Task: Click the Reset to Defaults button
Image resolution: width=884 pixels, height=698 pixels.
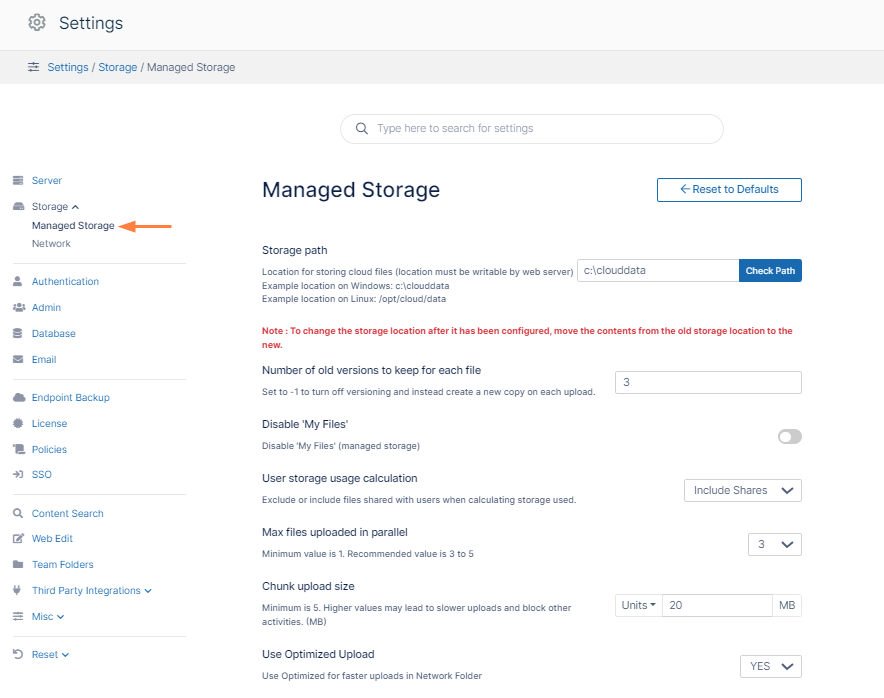Action: (x=728, y=189)
